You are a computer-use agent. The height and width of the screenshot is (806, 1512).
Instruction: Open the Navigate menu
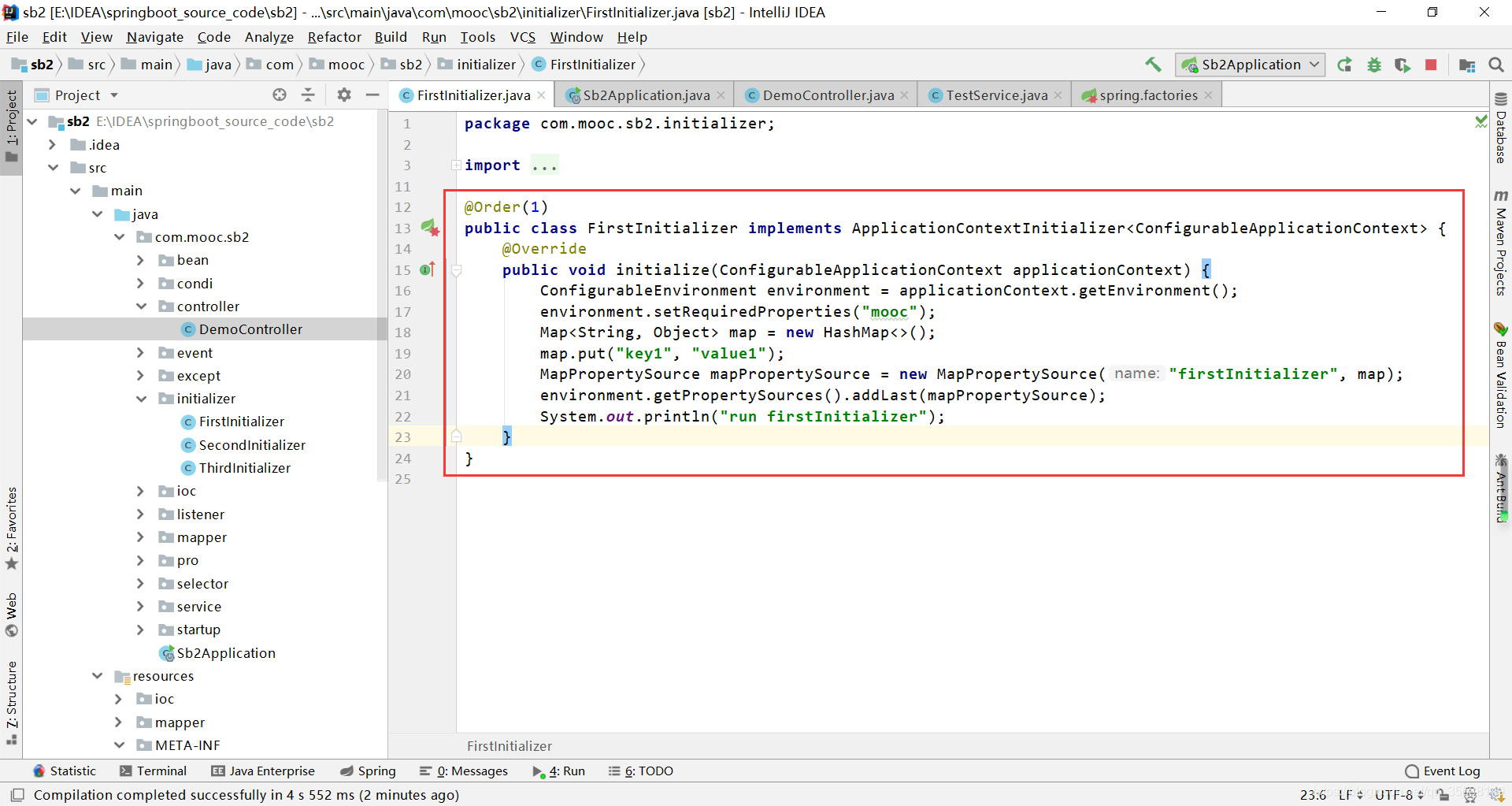155,37
